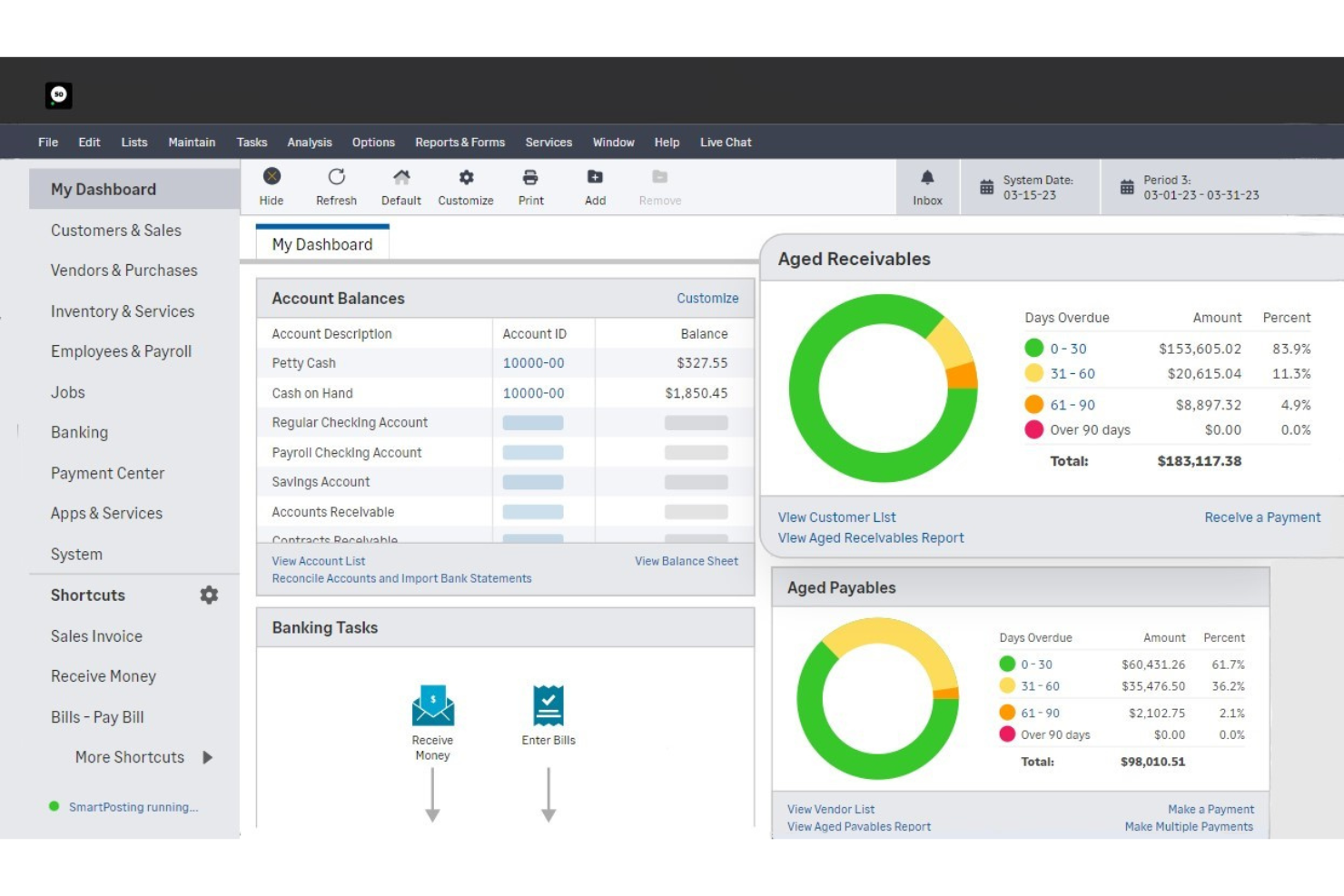The width and height of the screenshot is (1344, 896).
Task: Open the Receive Money shortcut in sidebar
Action: point(104,676)
